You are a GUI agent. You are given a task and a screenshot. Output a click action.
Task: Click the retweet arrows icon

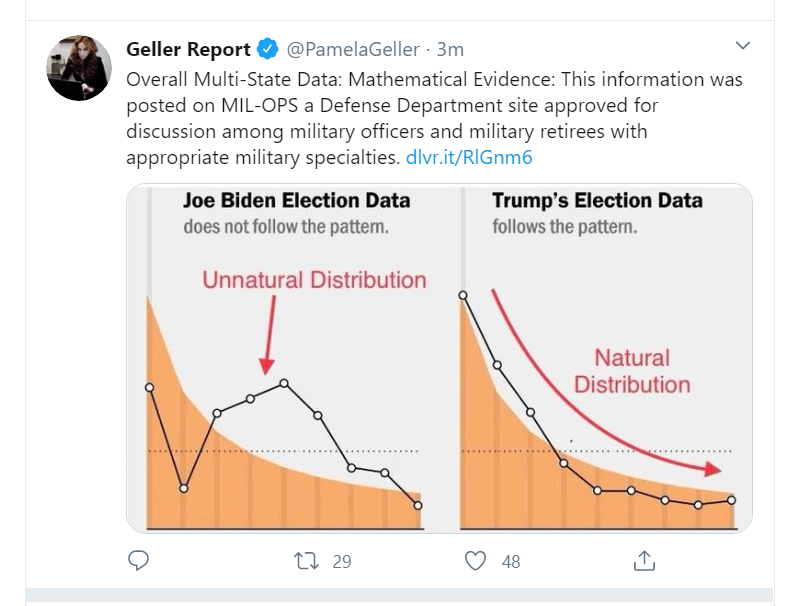[x=306, y=561]
